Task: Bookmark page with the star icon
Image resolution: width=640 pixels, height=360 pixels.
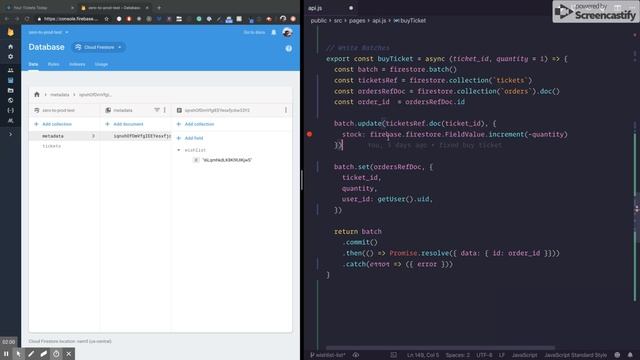Action: 107,19
